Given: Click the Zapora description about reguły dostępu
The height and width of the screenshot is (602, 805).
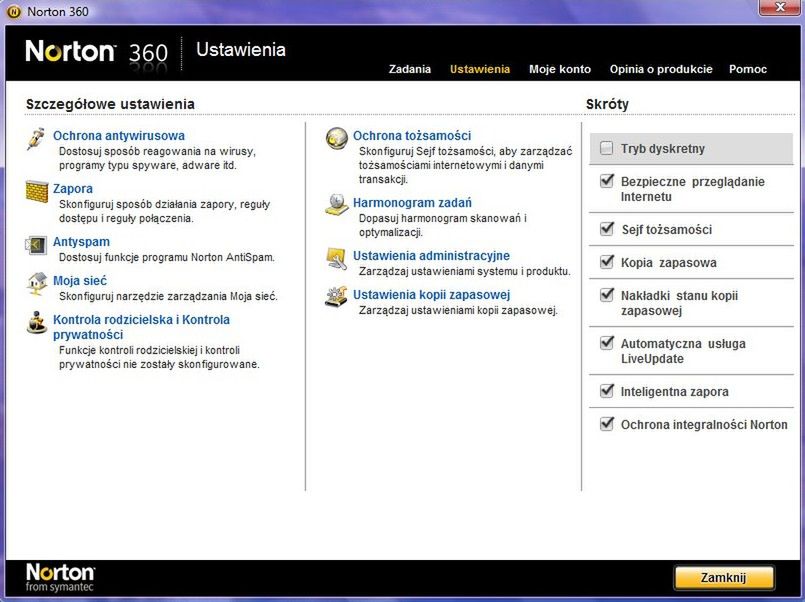Looking at the screenshot, I should click(x=164, y=211).
